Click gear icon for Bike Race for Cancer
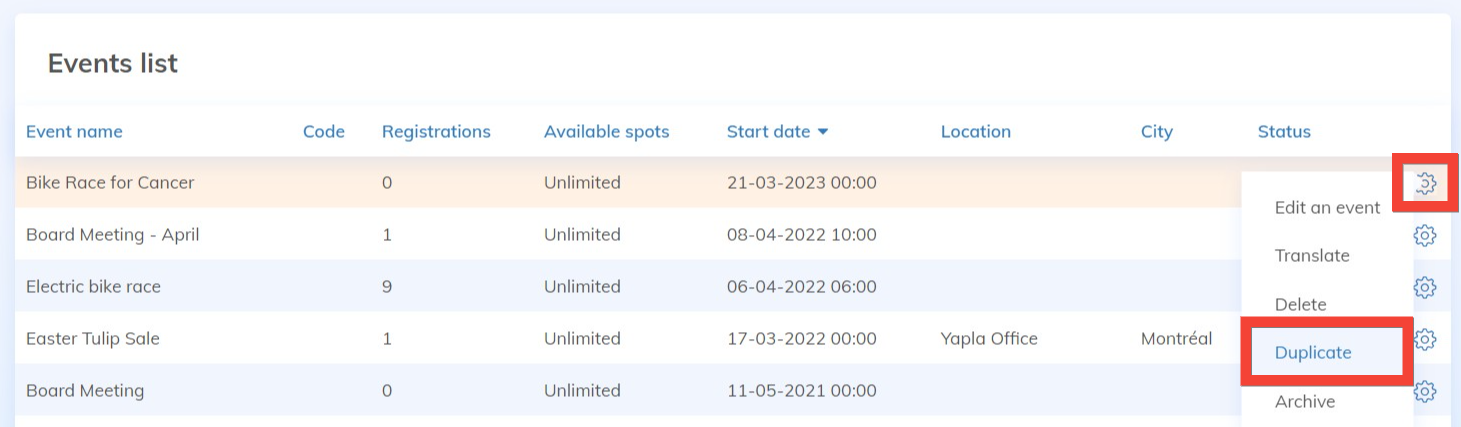Screen dimensions: 1461x427 [x=1425, y=183]
